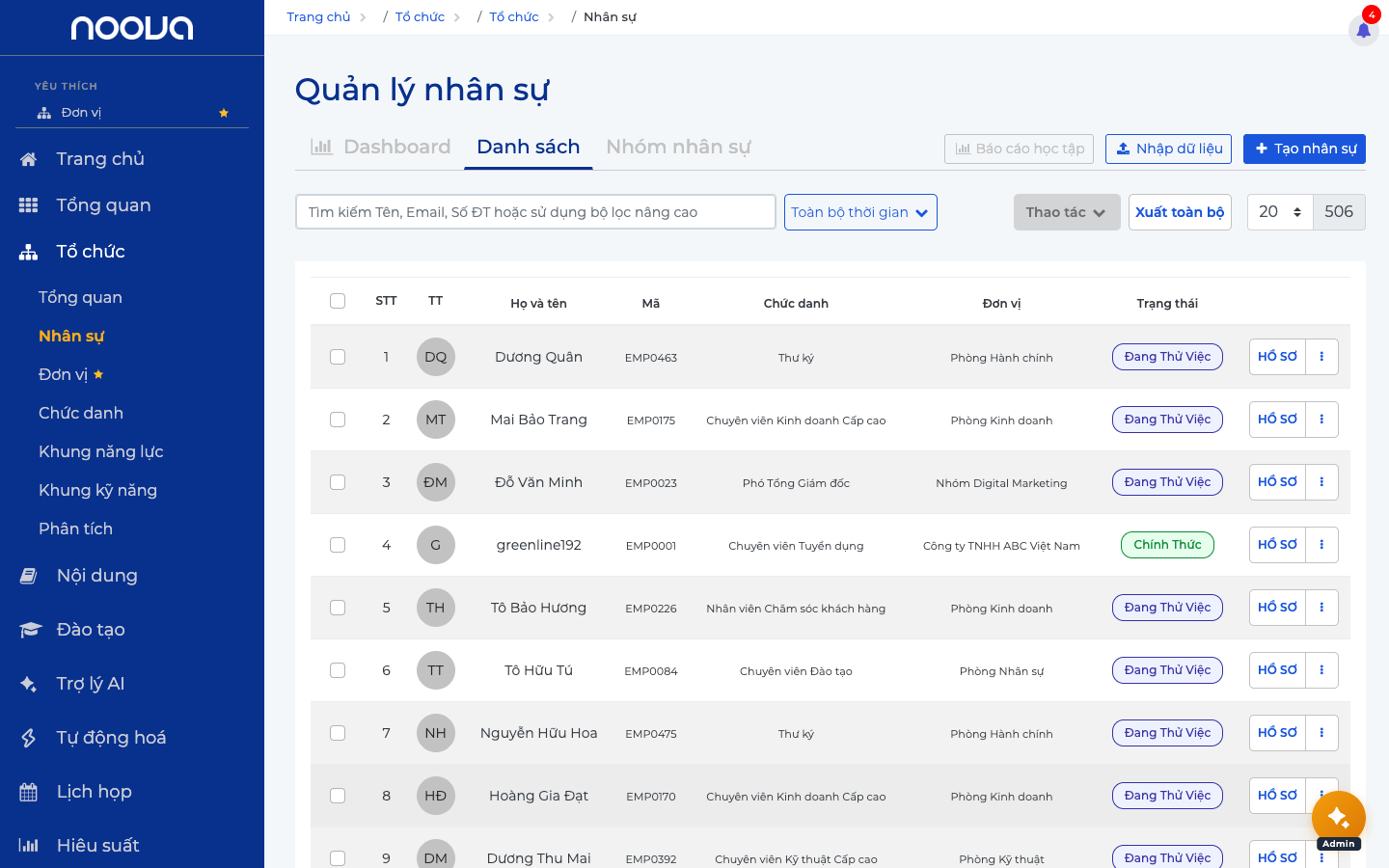Open HỒ SƠ for Dương Quân
1389x868 pixels.
point(1277,357)
